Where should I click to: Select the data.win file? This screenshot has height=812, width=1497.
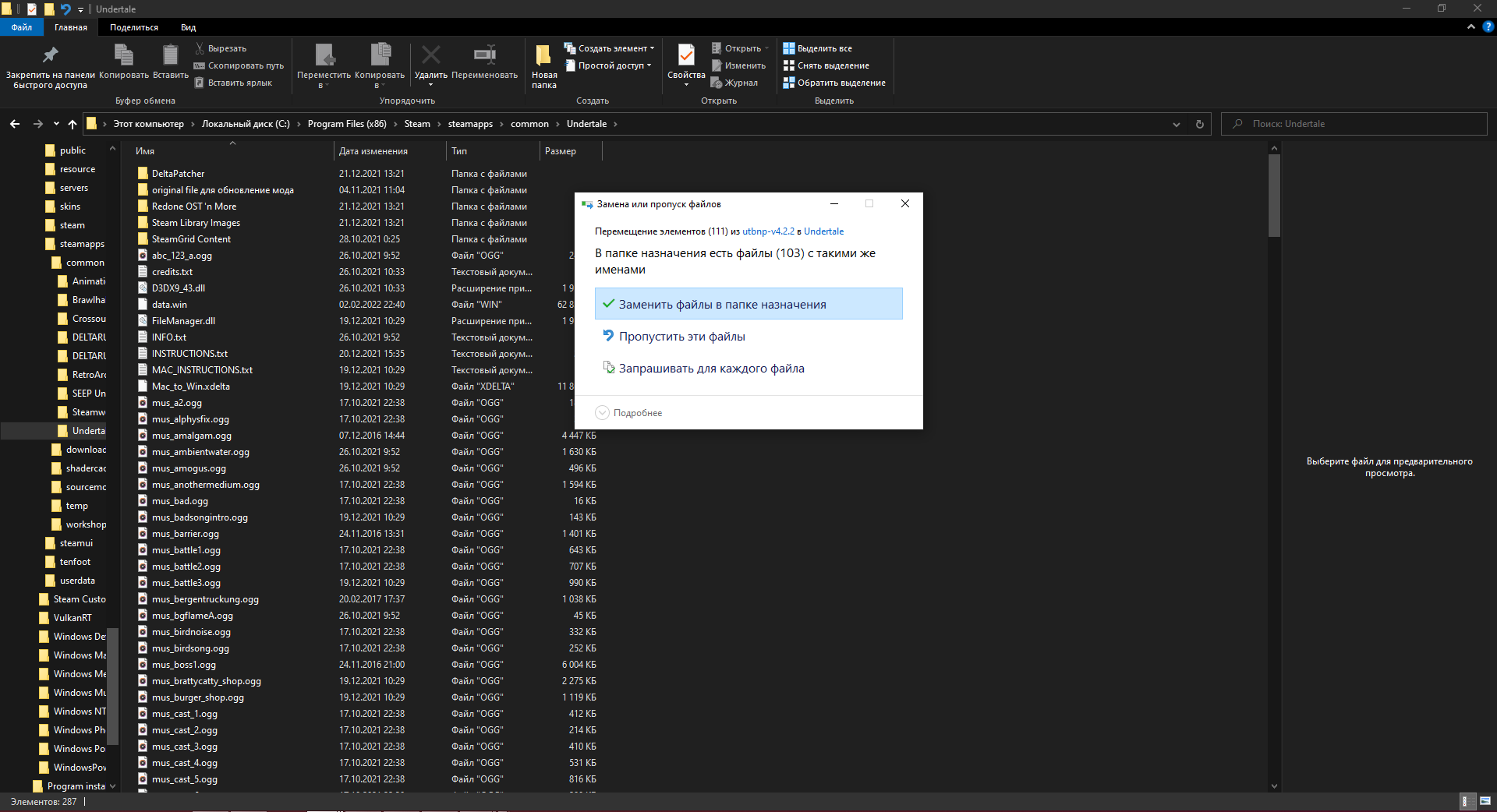pyautogui.click(x=169, y=305)
